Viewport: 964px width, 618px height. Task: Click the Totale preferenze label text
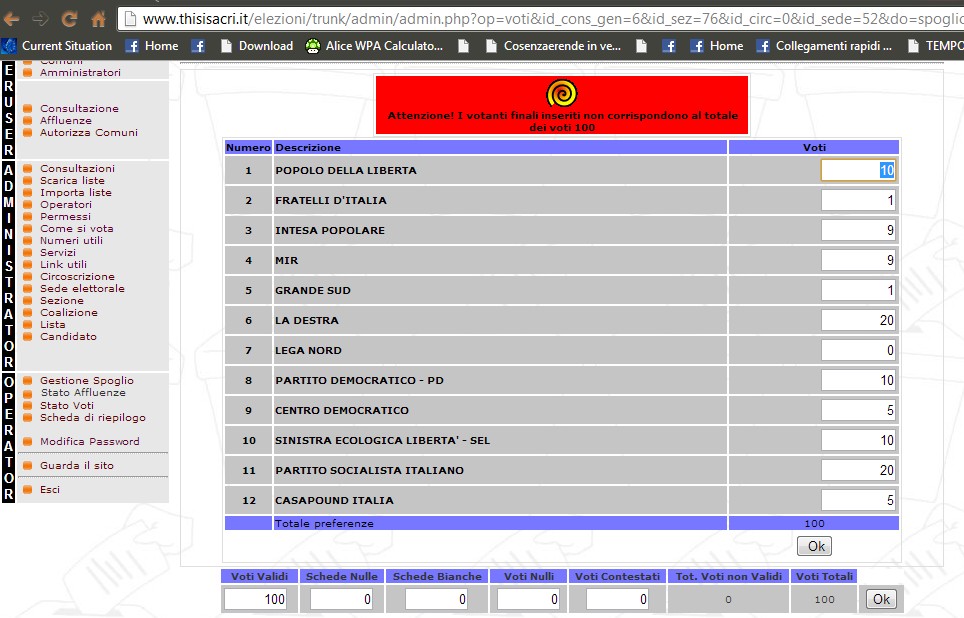click(x=324, y=523)
